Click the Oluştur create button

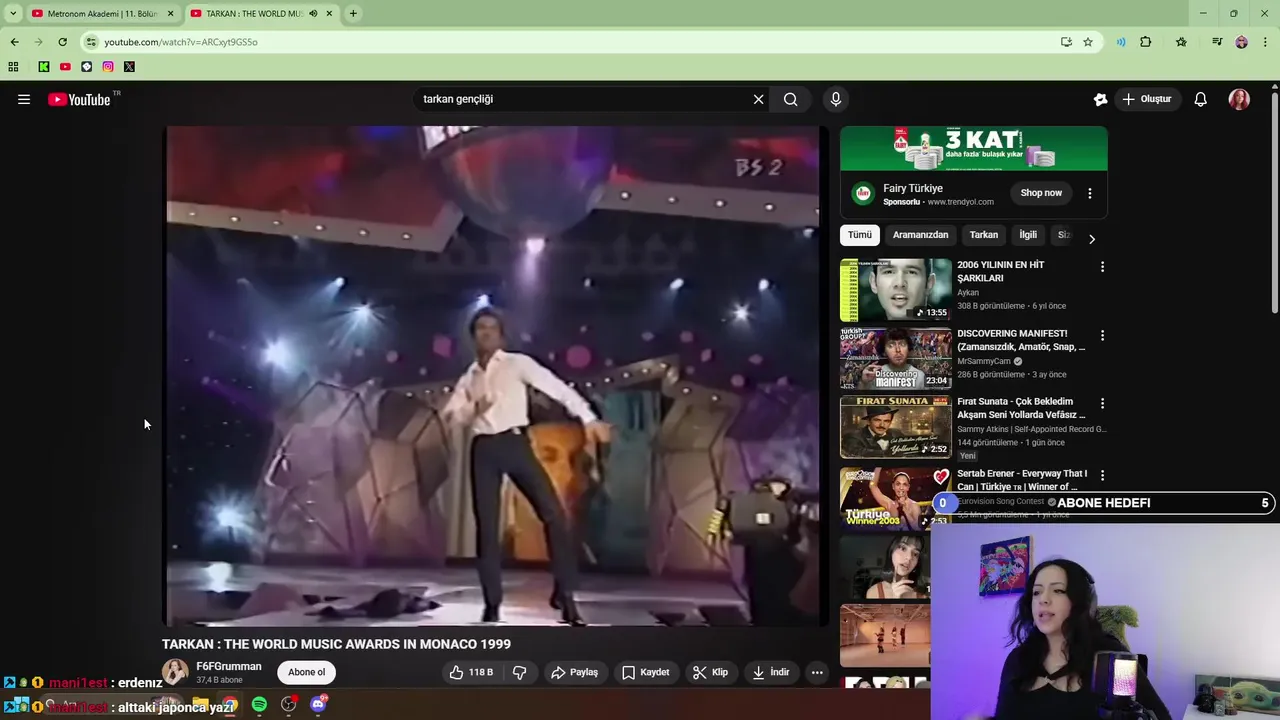[x=1146, y=99]
